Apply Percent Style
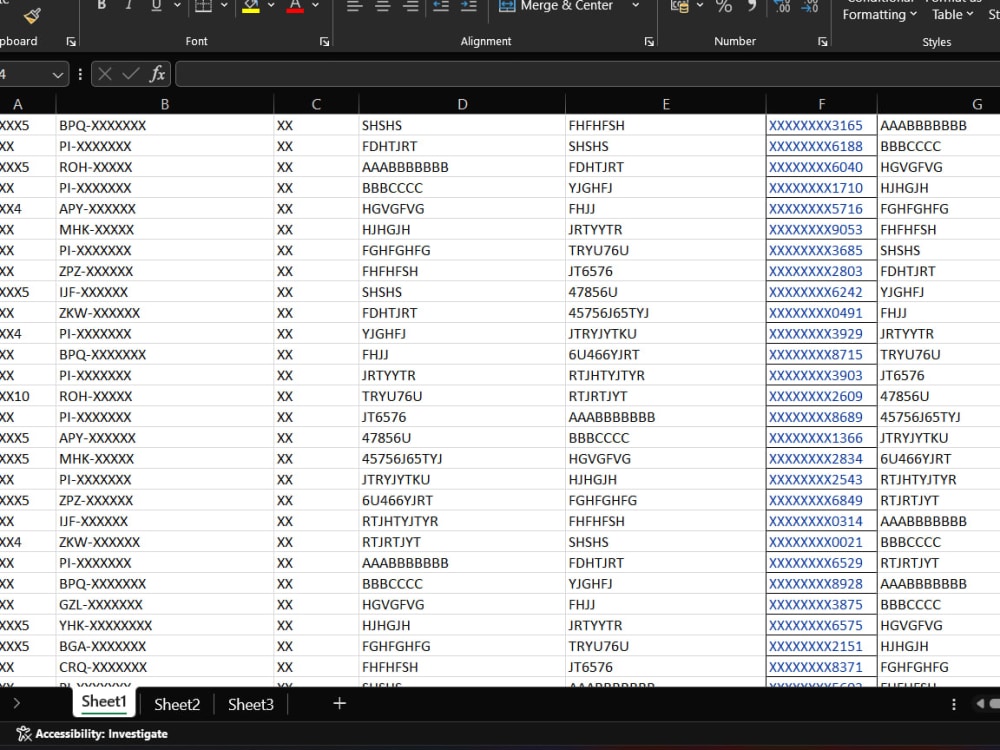1000x750 pixels. pos(724,6)
